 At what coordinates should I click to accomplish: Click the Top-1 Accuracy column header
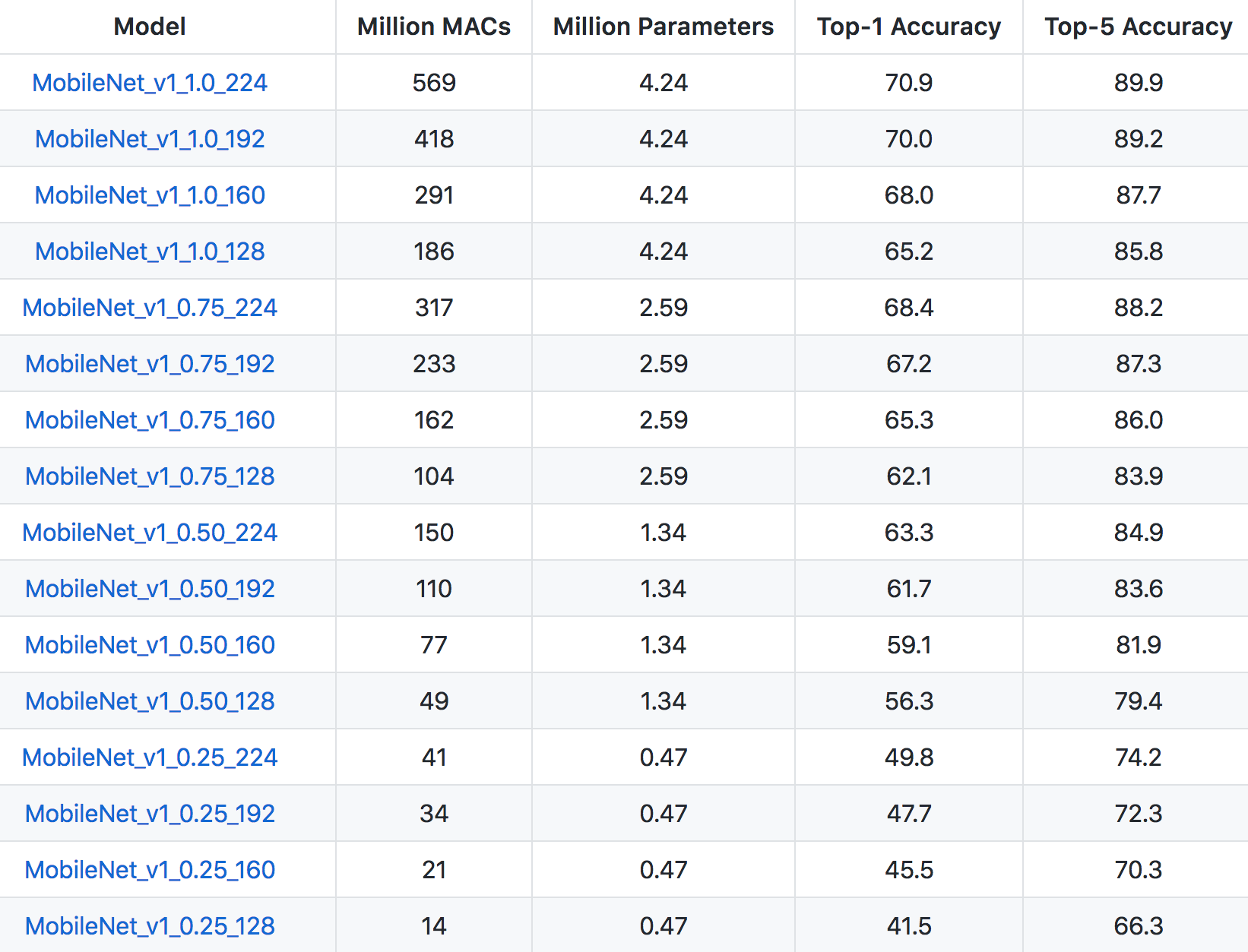click(909, 27)
